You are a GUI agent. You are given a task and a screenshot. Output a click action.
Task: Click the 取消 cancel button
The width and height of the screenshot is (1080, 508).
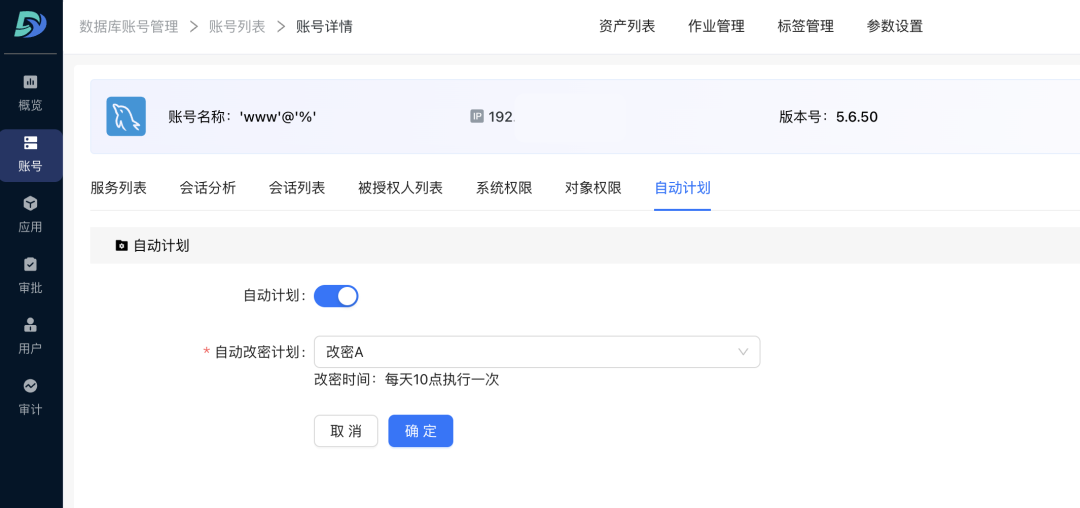click(x=346, y=431)
